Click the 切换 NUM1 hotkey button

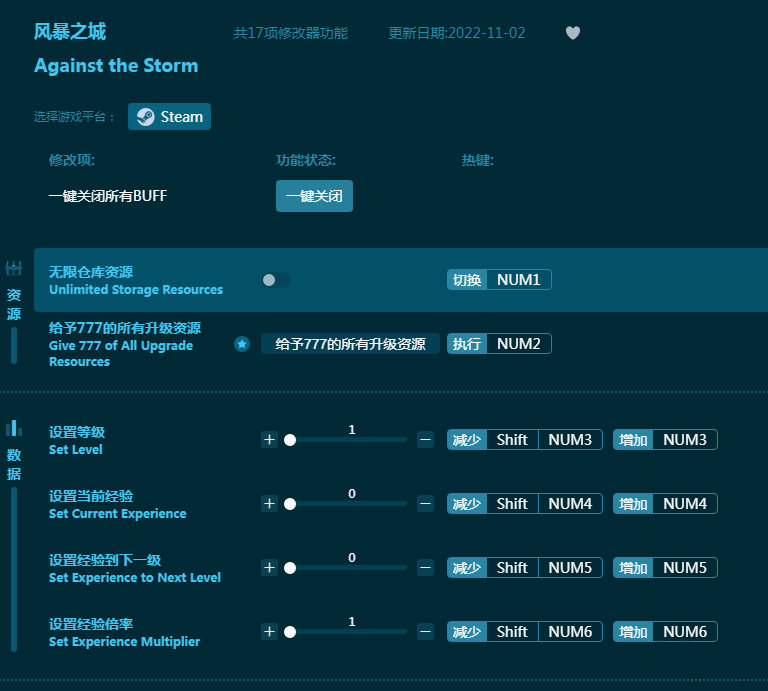click(499, 280)
